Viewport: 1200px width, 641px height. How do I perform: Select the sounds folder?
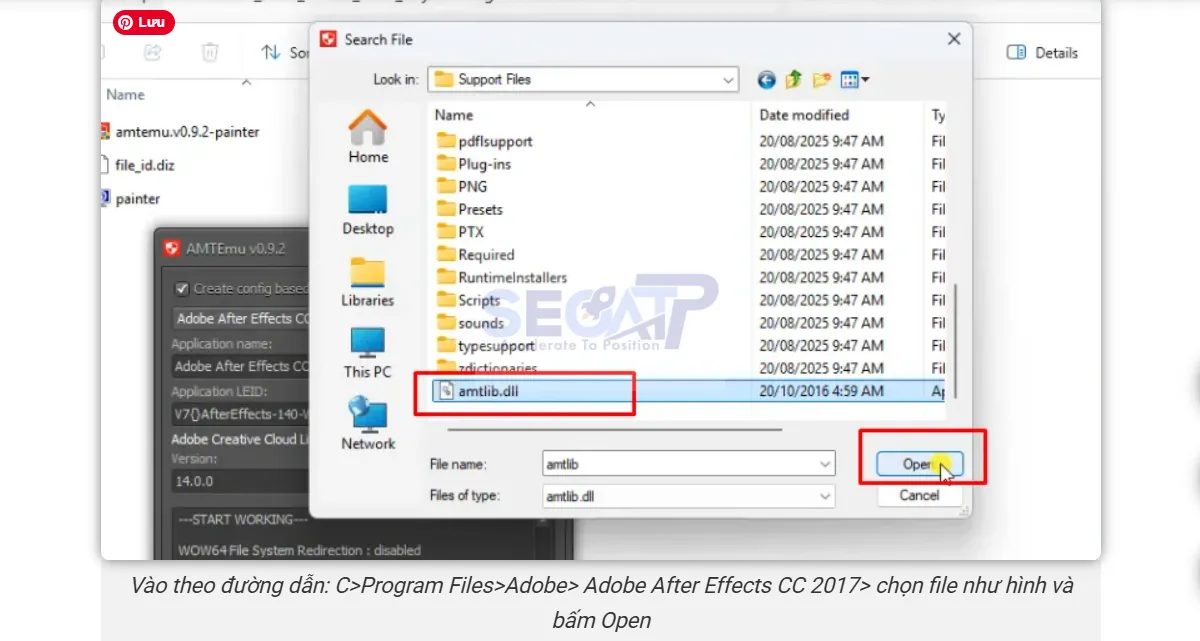tap(471, 323)
